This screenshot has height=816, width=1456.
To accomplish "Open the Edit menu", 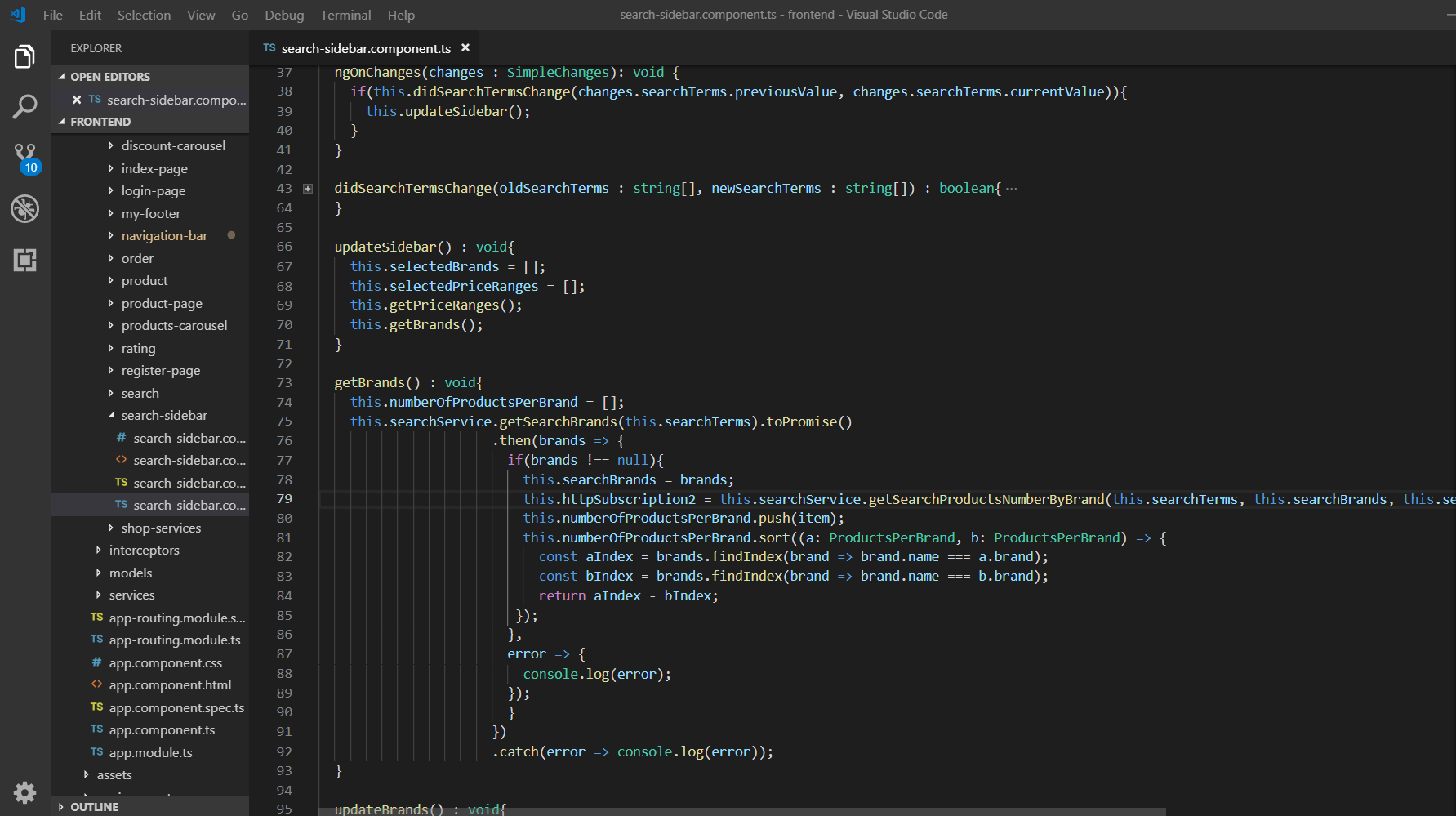I will point(91,15).
